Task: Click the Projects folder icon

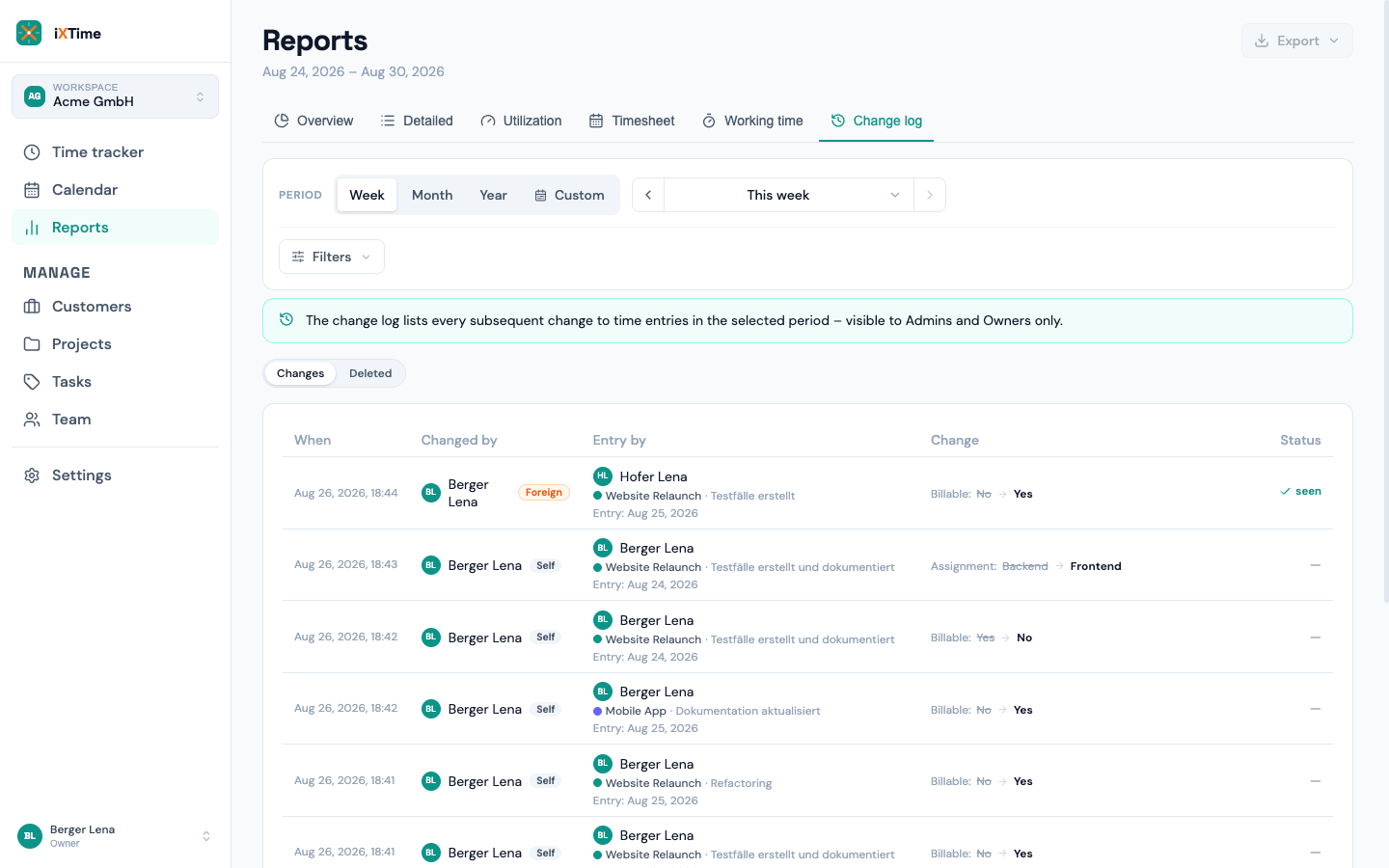Action: pos(32,344)
